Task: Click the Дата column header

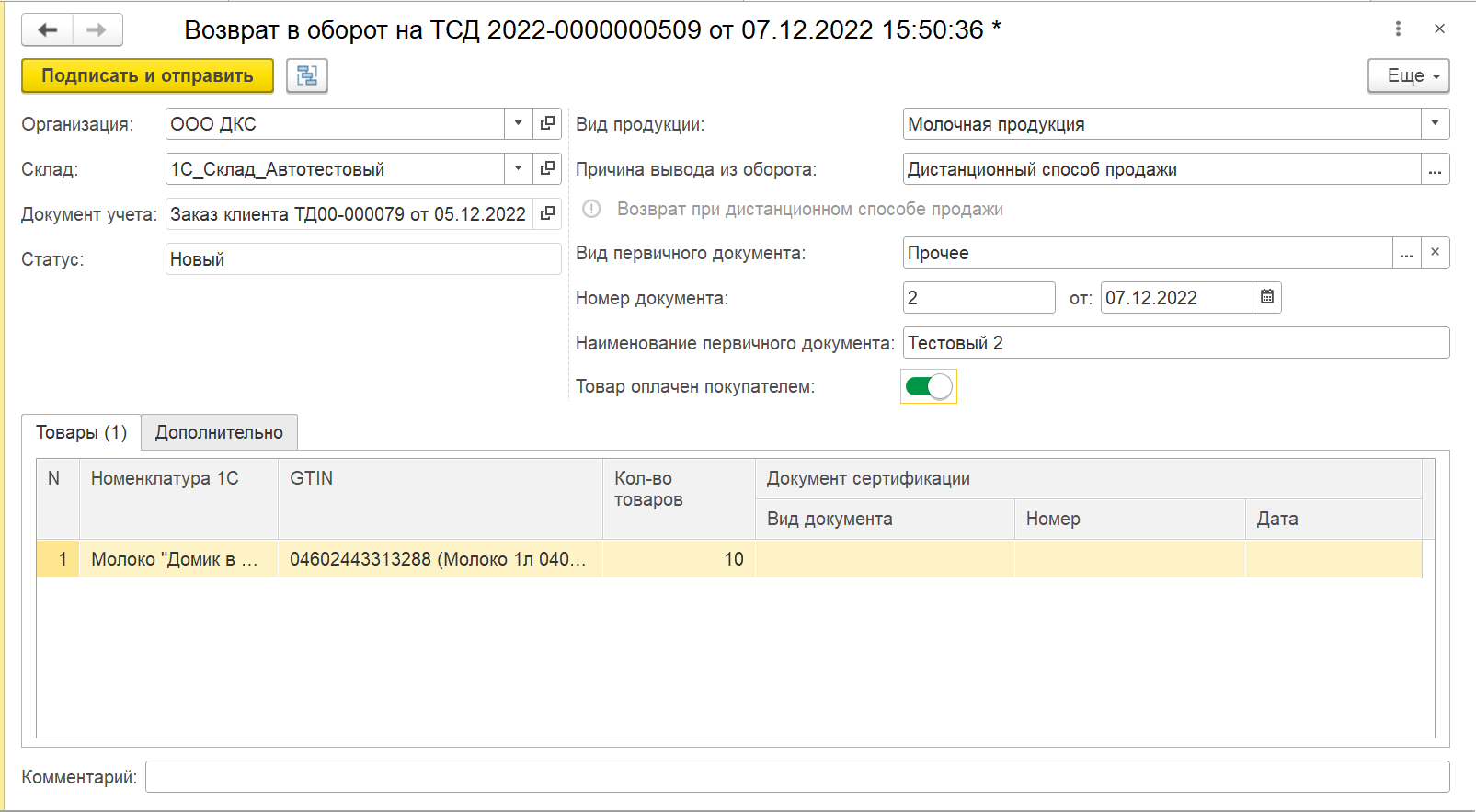Action: 1333,519
